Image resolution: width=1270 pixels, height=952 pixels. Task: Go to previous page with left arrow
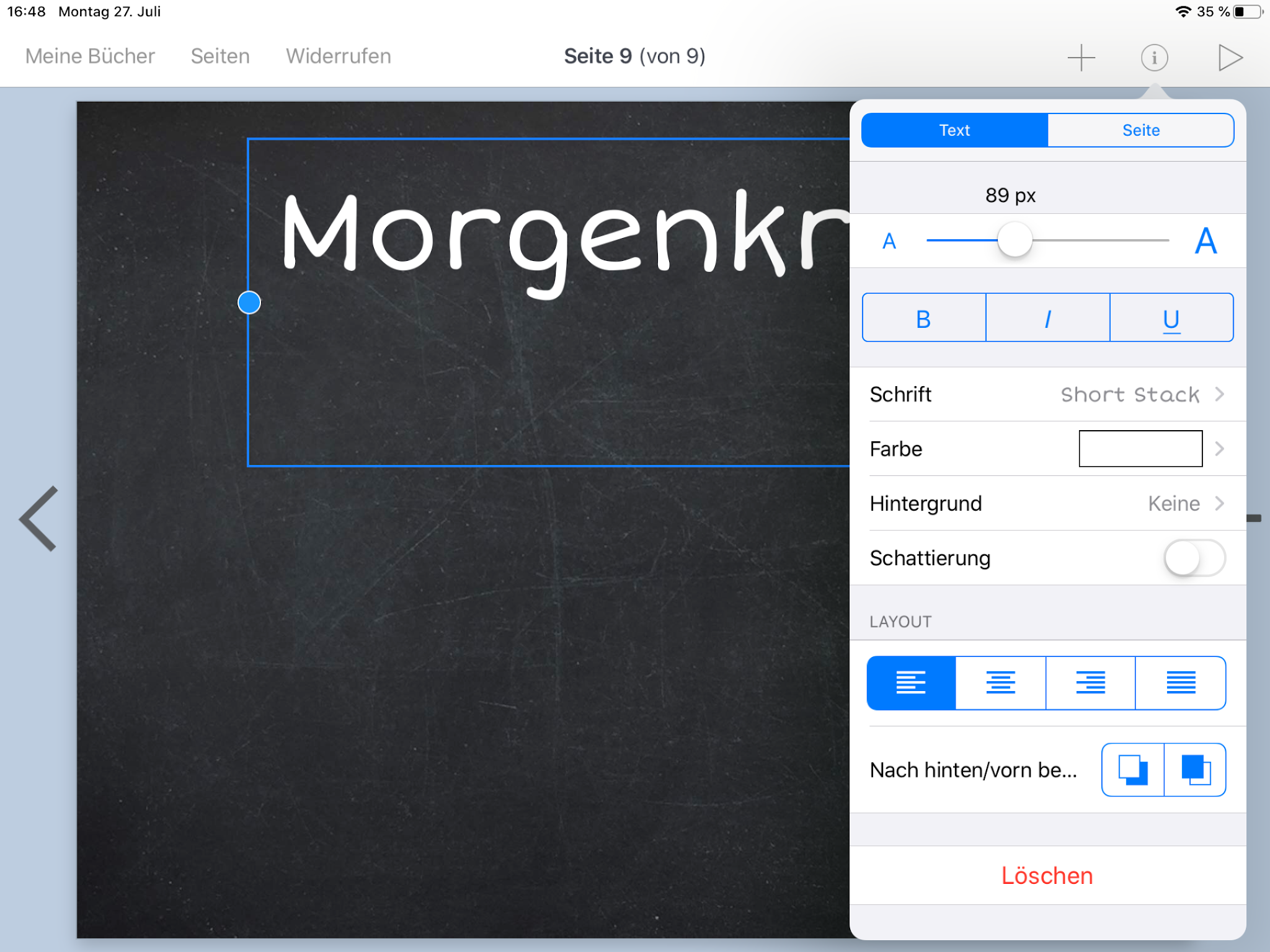click(x=38, y=518)
